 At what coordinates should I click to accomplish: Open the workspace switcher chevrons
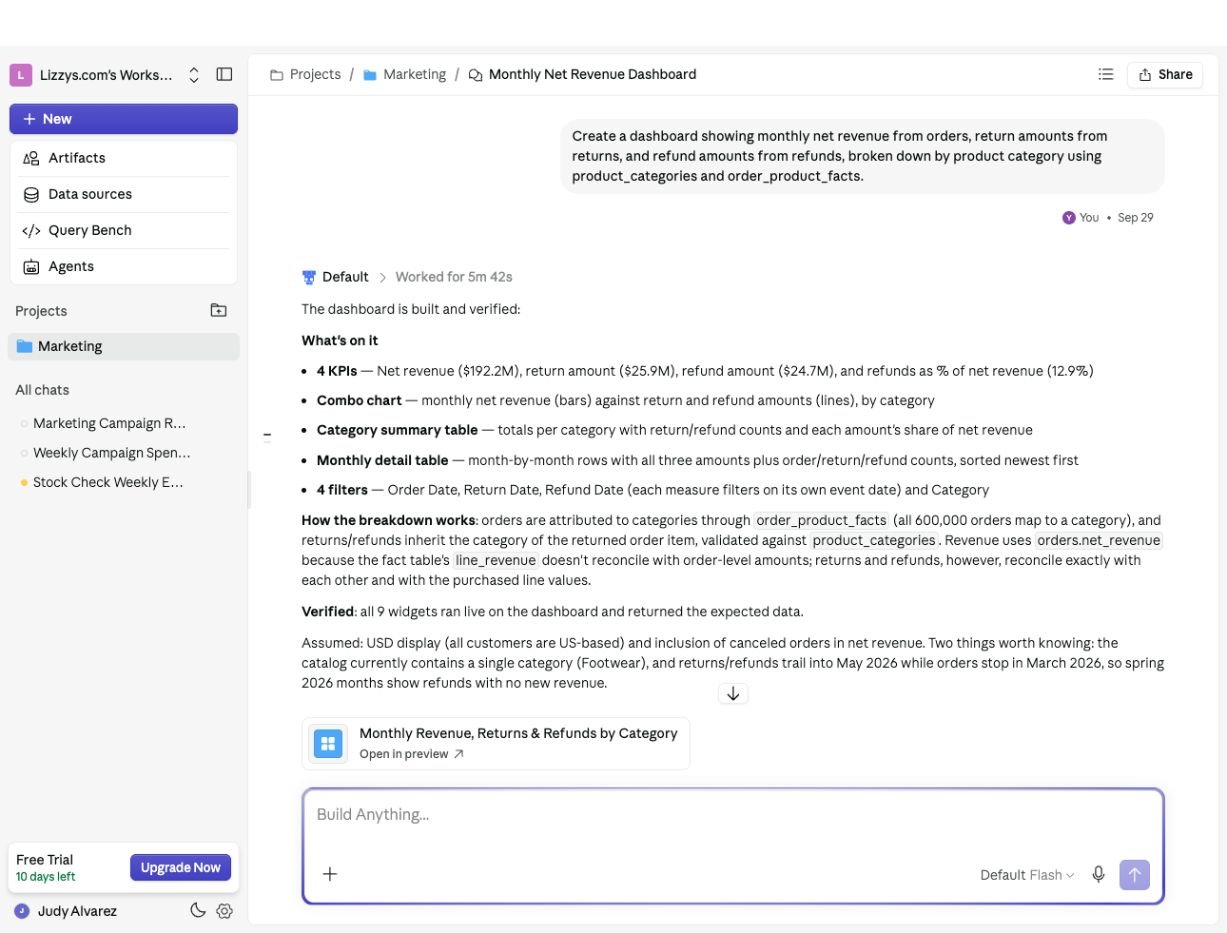click(x=194, y=75)
